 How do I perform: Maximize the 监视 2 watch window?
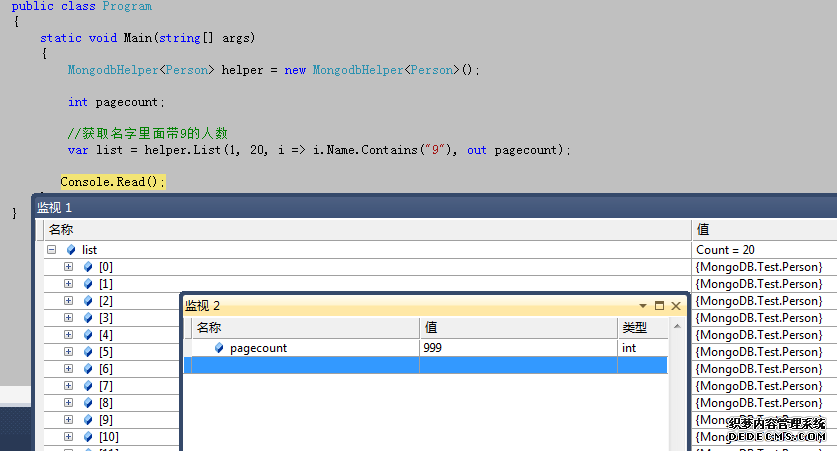[659, 306]
